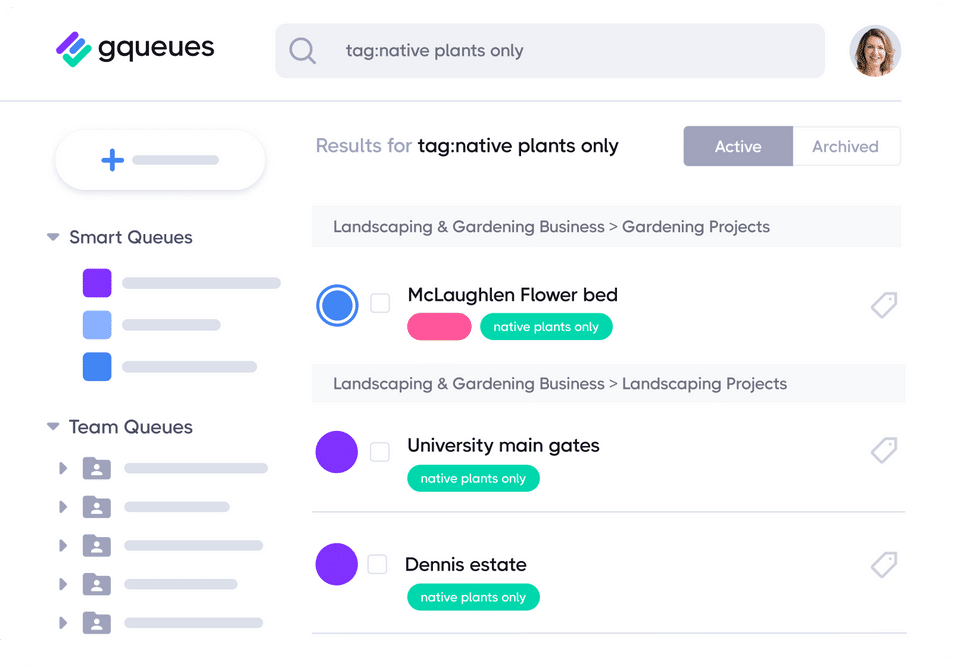Viewport: 960px width, 667px height.
Task: Click the tag icon for McLaughlen Flower bed
Action: [884, 305]
